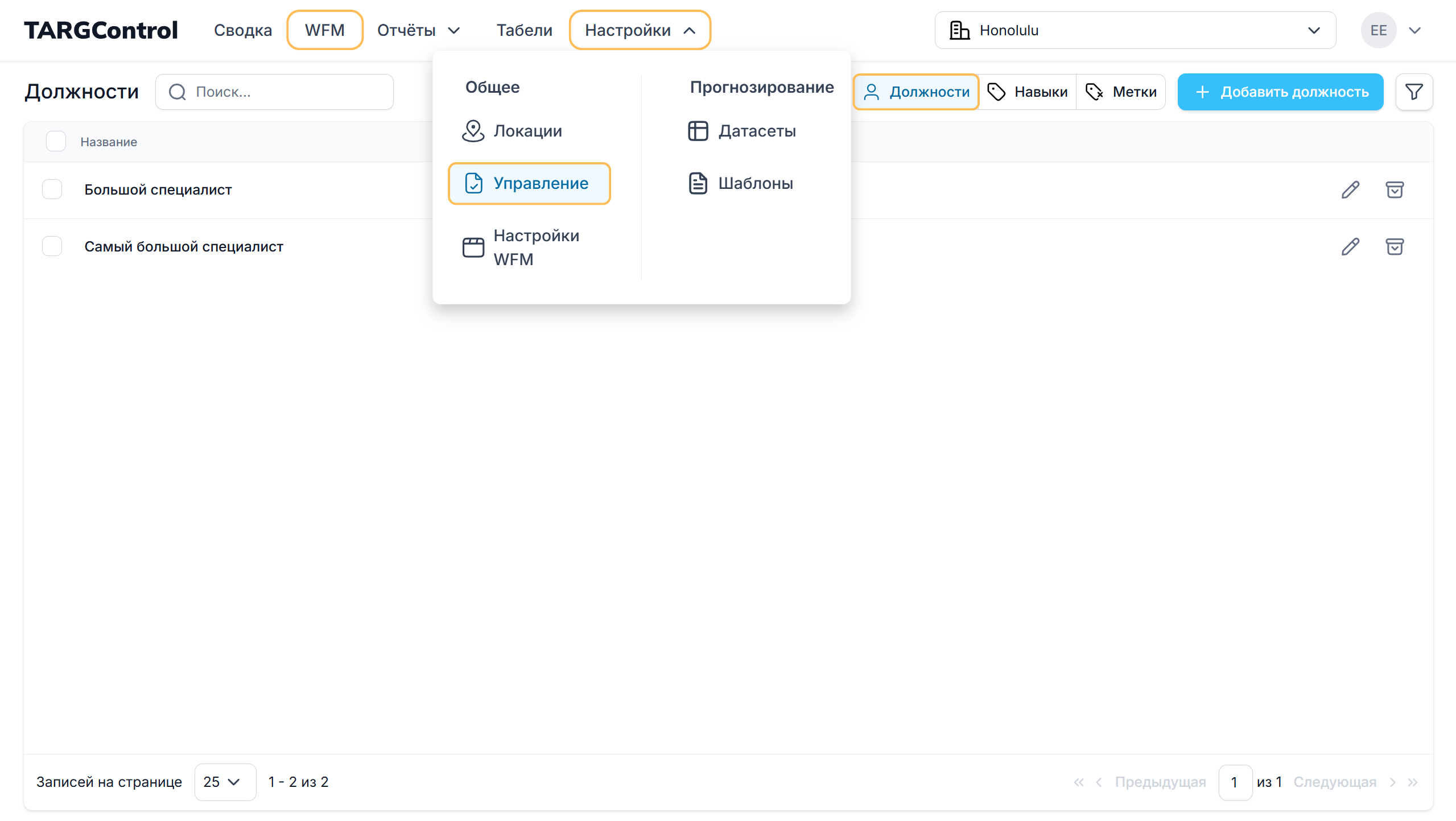Screen dimensions: 1456x821
Task: Archive Самый большой специалист row
Action: pyautogui.click(x=1394, y=246)
